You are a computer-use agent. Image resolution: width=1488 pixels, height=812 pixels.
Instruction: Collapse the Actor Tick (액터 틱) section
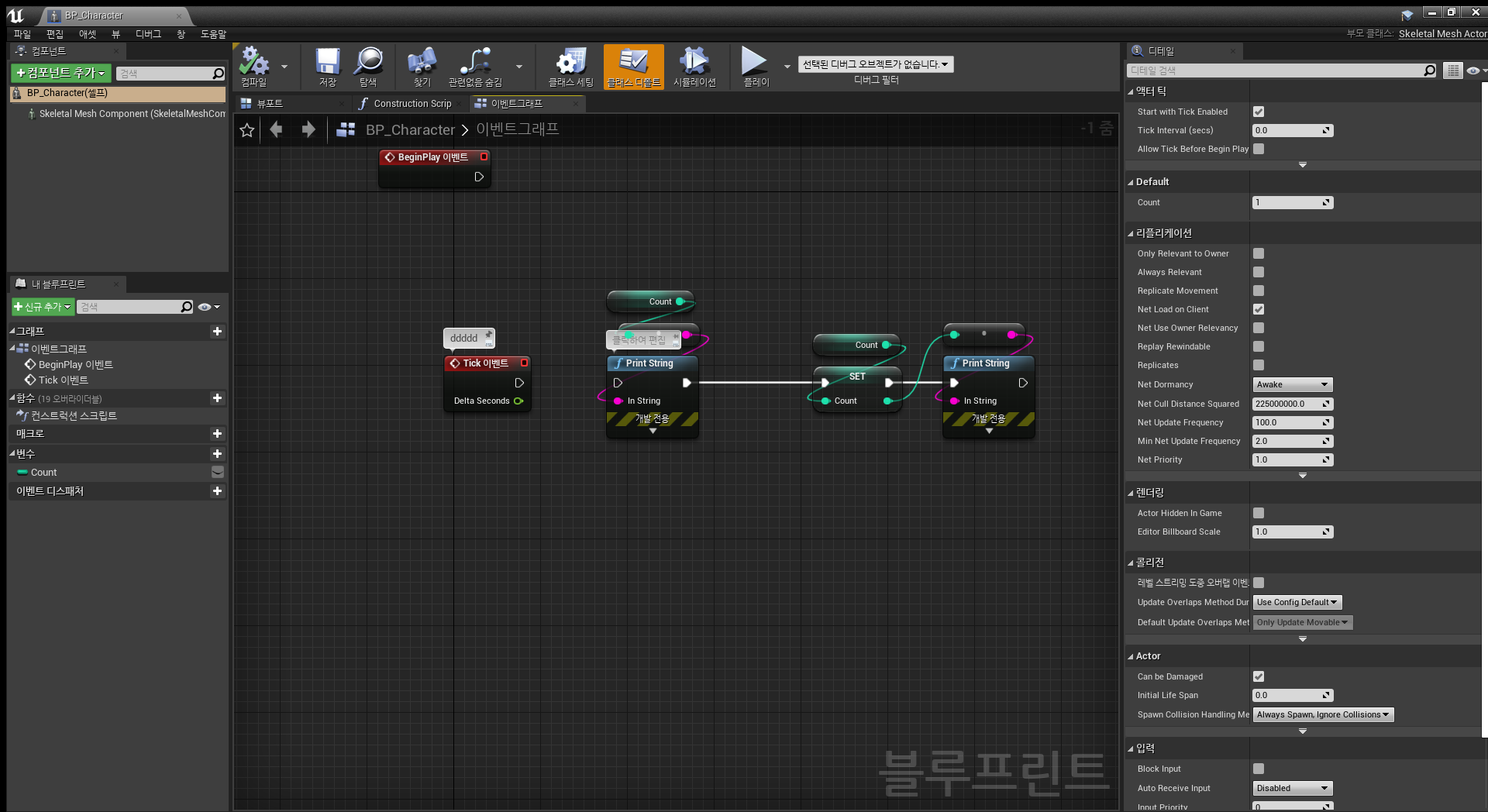pos(1131,91)
